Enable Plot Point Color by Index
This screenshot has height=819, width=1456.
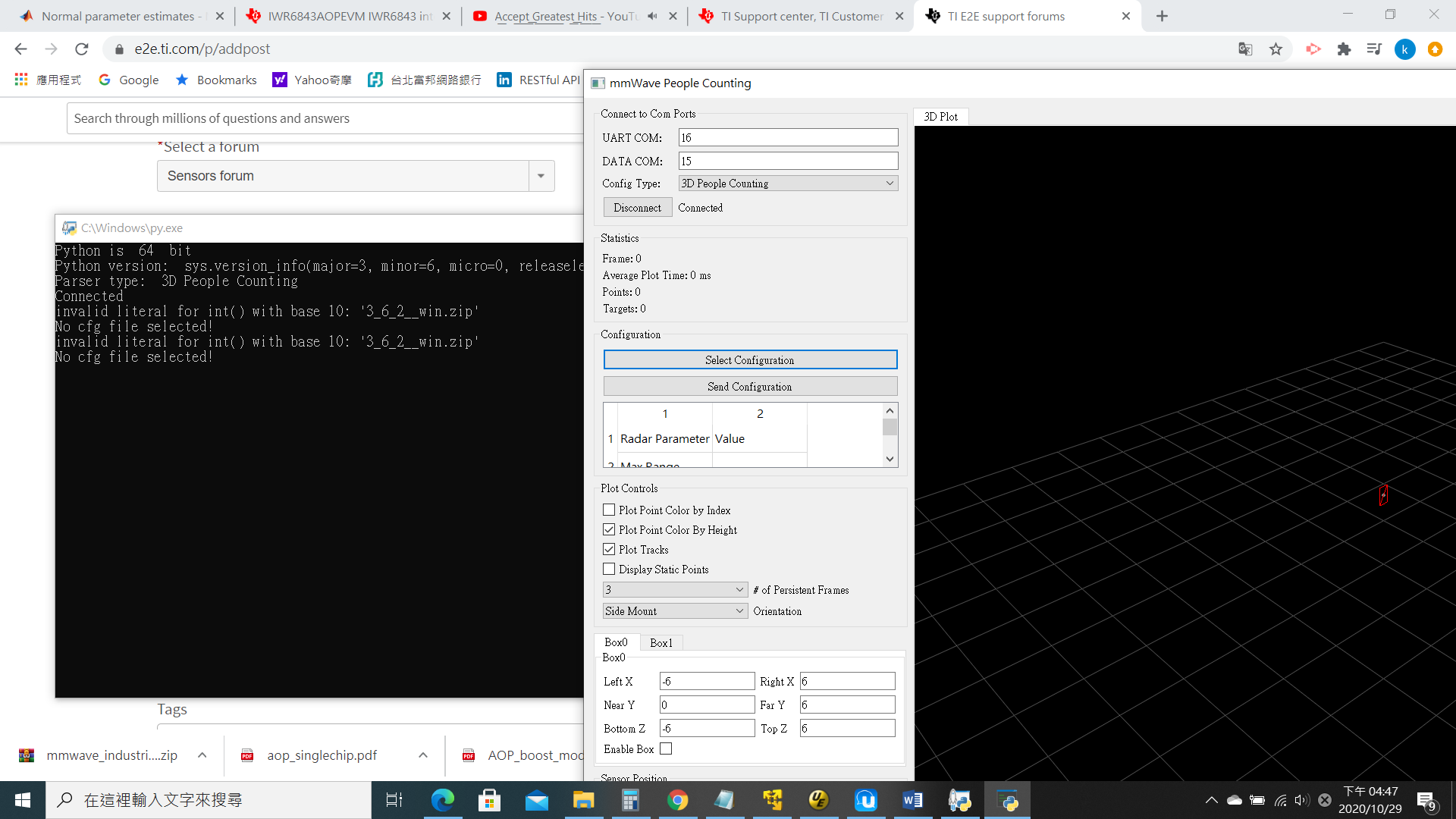coord(609,510)
